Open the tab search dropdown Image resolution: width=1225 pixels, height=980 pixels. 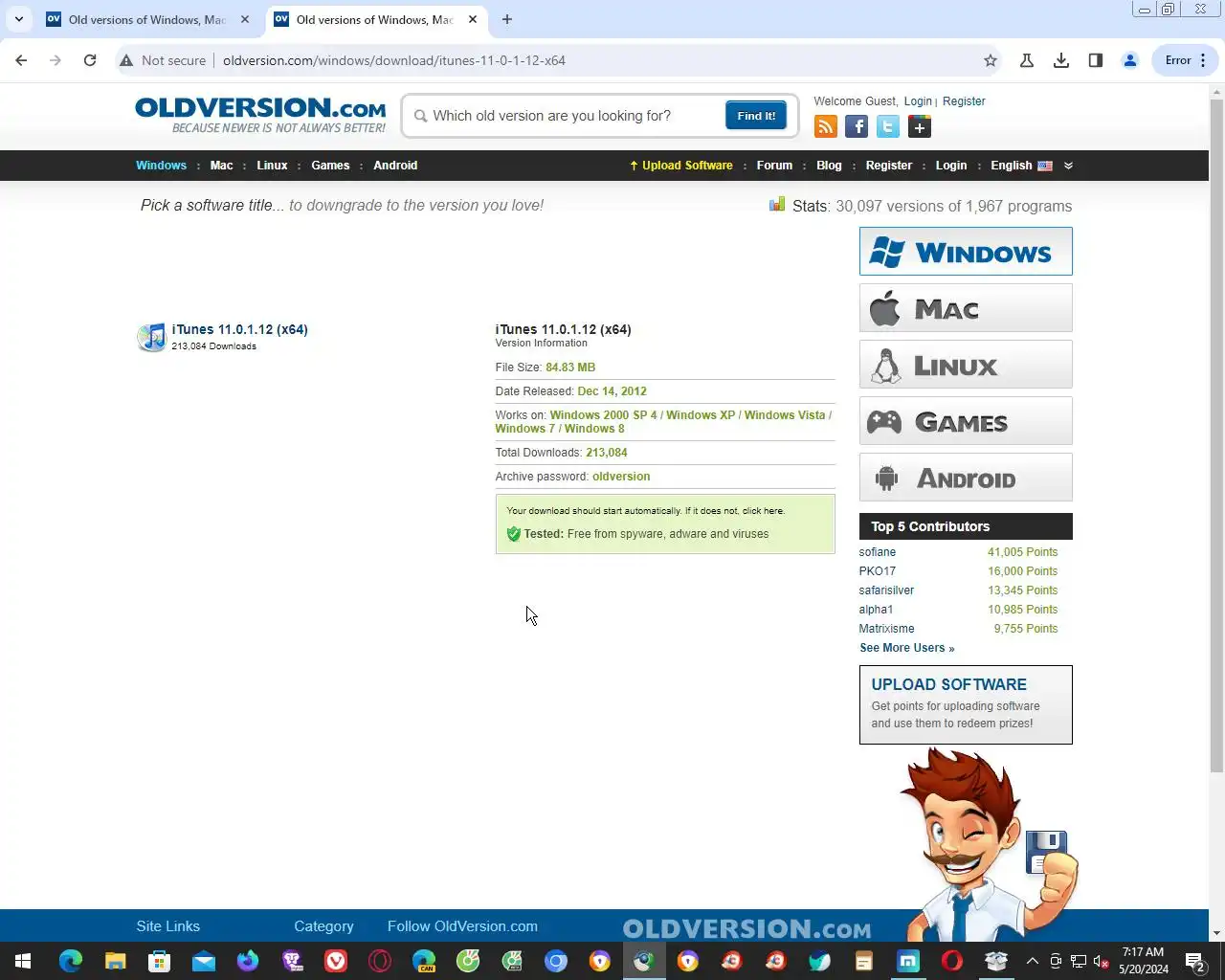pyautogui.click(x=18, y=19)
